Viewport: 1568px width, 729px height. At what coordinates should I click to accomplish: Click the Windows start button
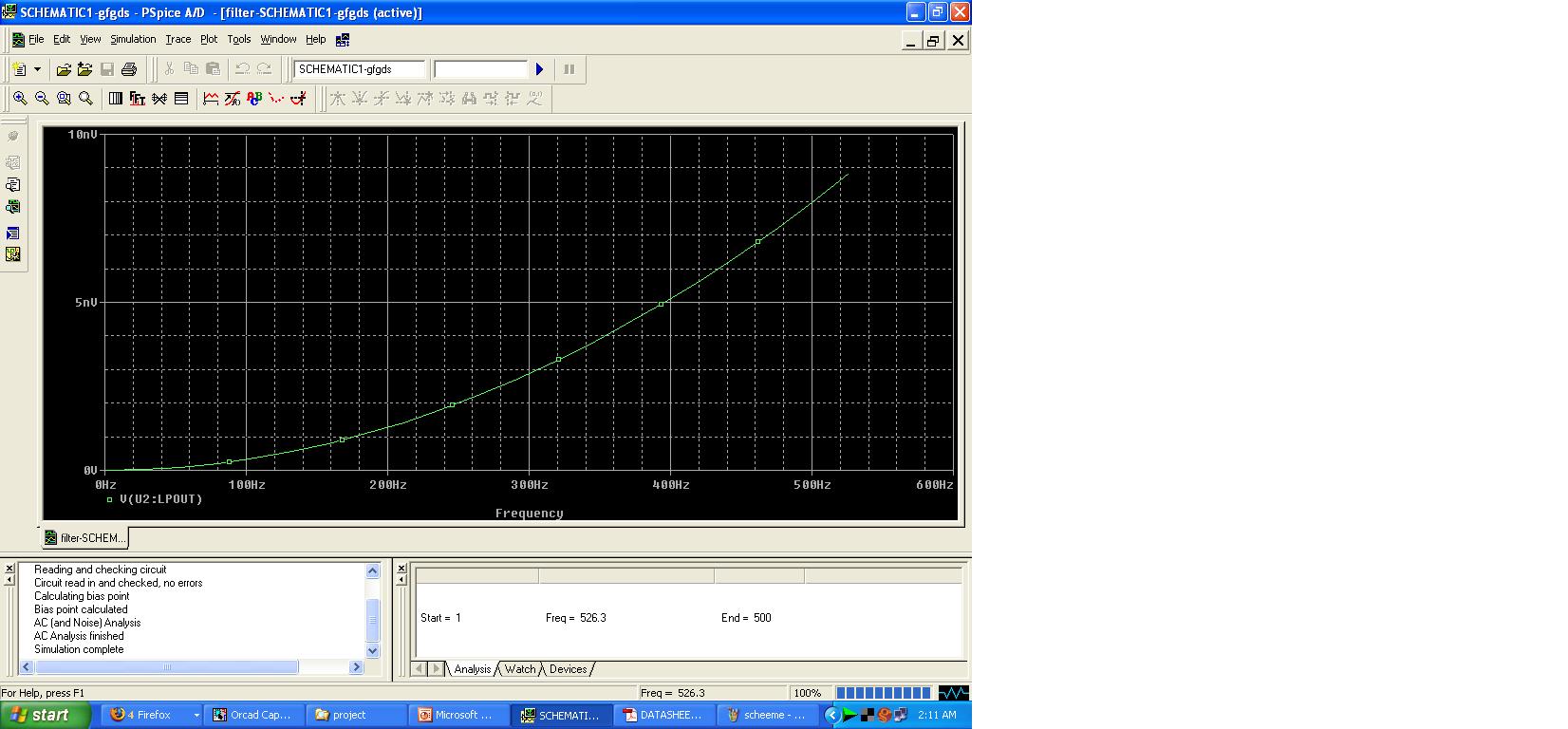pos(46,715)
